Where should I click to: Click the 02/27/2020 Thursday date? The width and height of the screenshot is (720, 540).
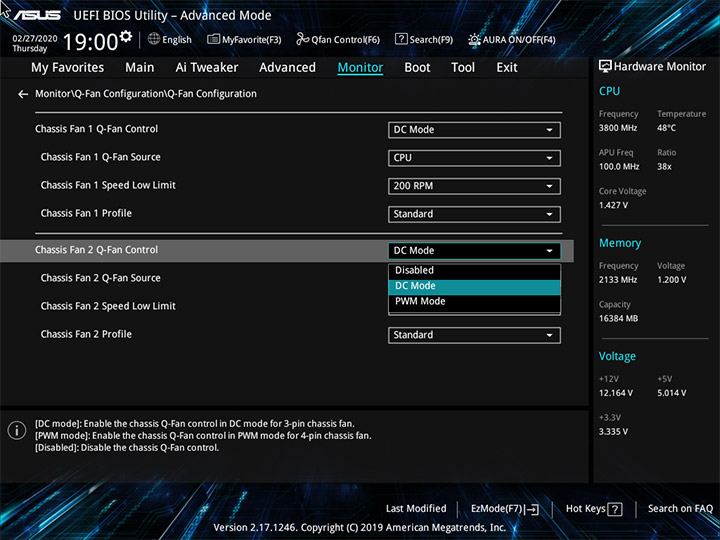pos(34,43)
